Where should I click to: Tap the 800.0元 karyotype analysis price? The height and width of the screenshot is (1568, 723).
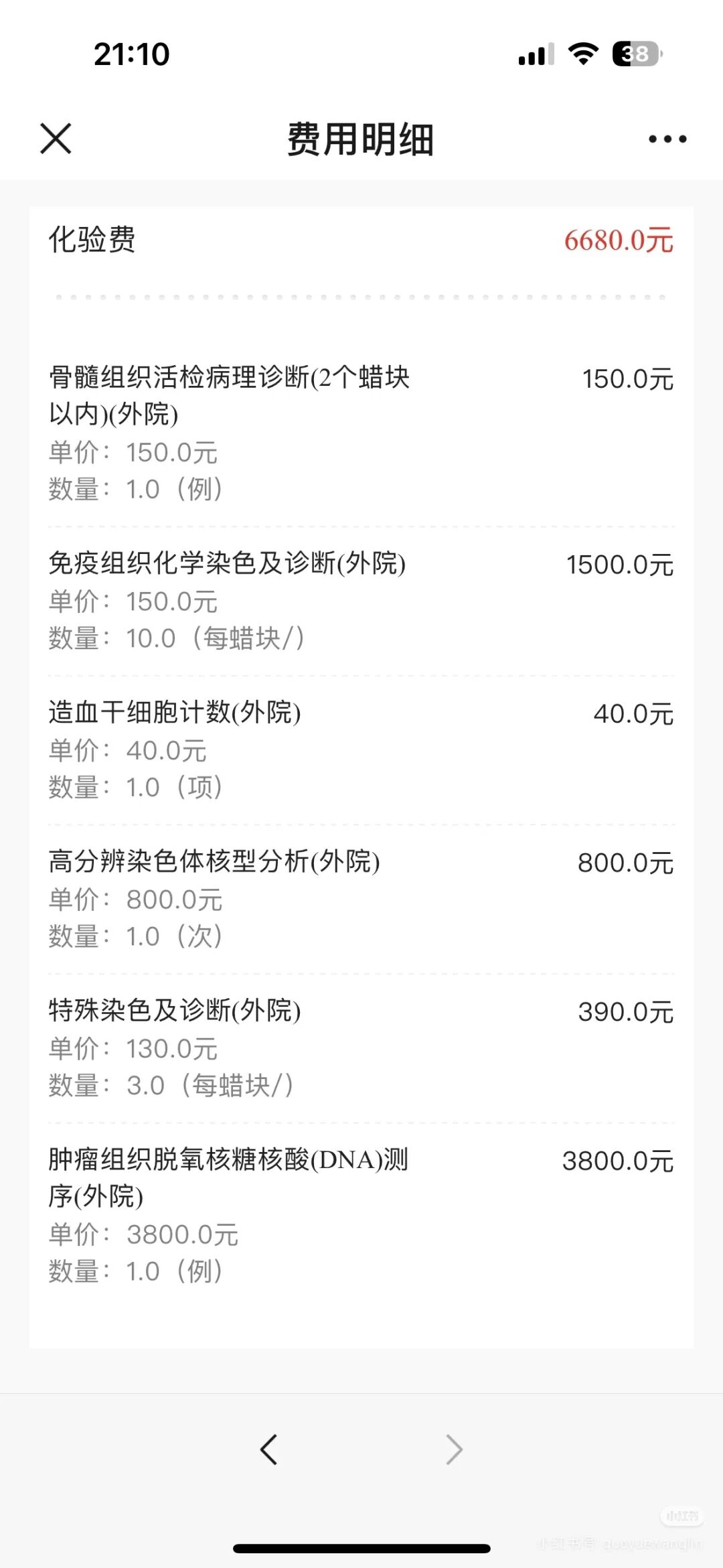click(626, 863)
